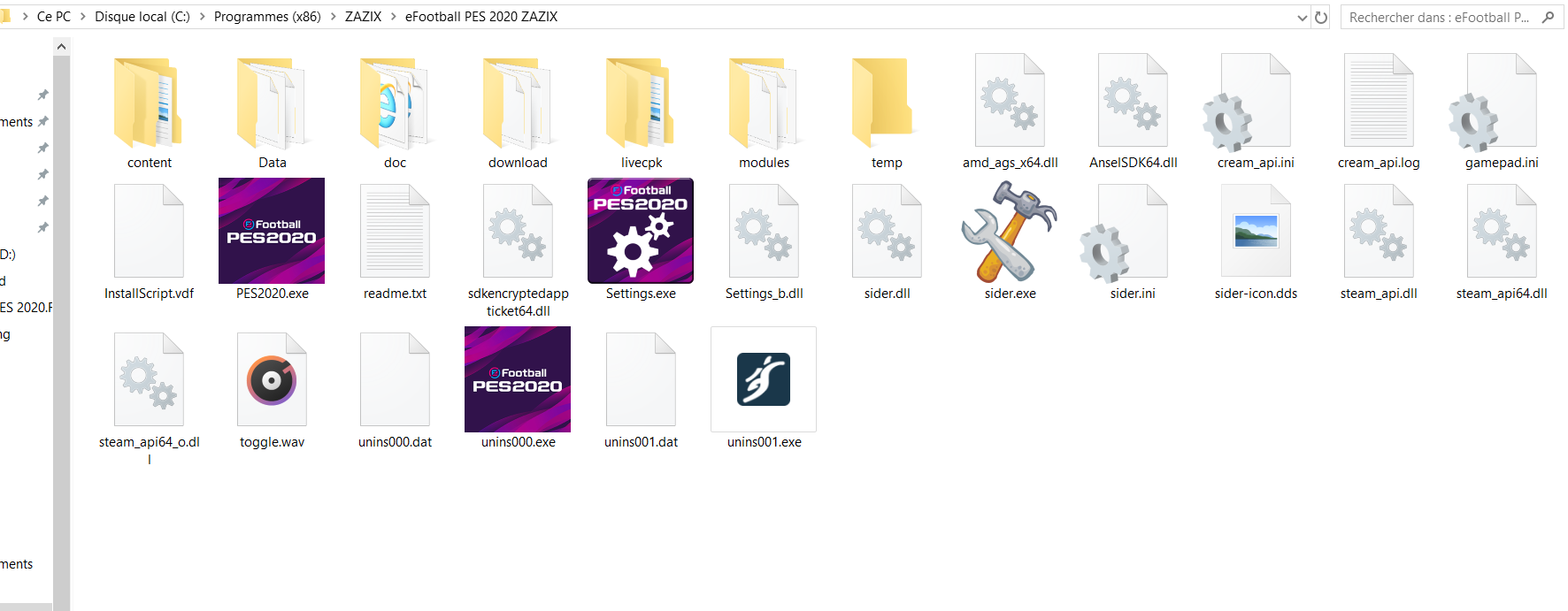
Task: Expand the chevron after Programmes (x86)
Action: tap(333, 17)
